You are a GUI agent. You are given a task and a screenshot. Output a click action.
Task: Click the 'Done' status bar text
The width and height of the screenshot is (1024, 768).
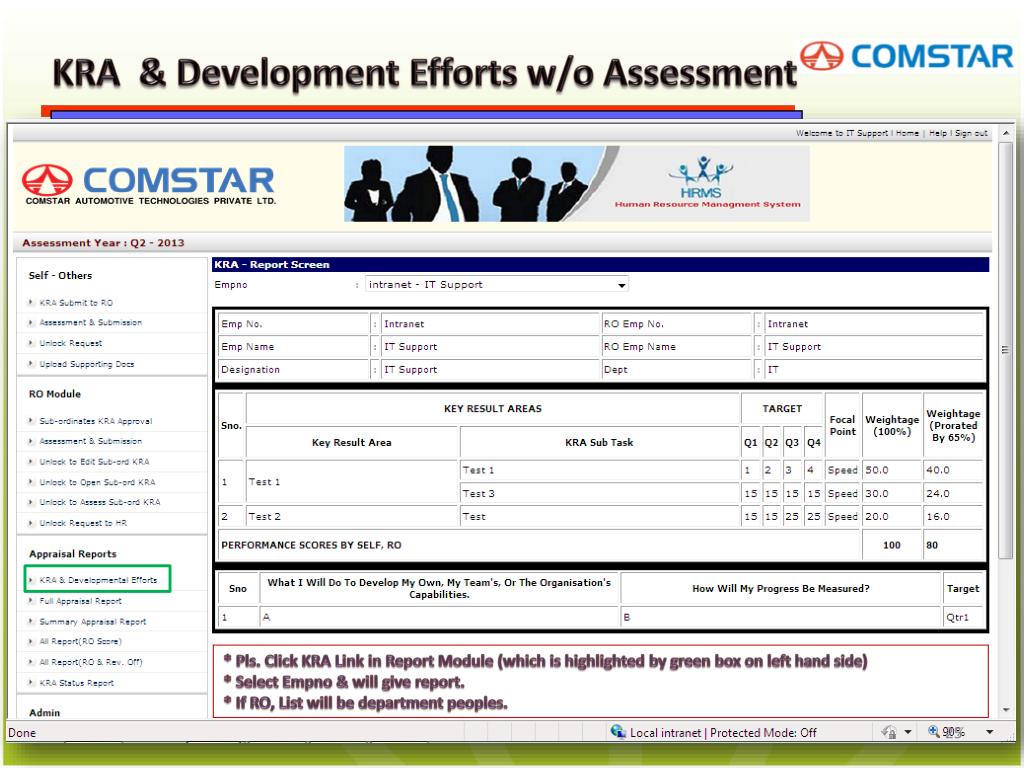(x=22, y=733)
